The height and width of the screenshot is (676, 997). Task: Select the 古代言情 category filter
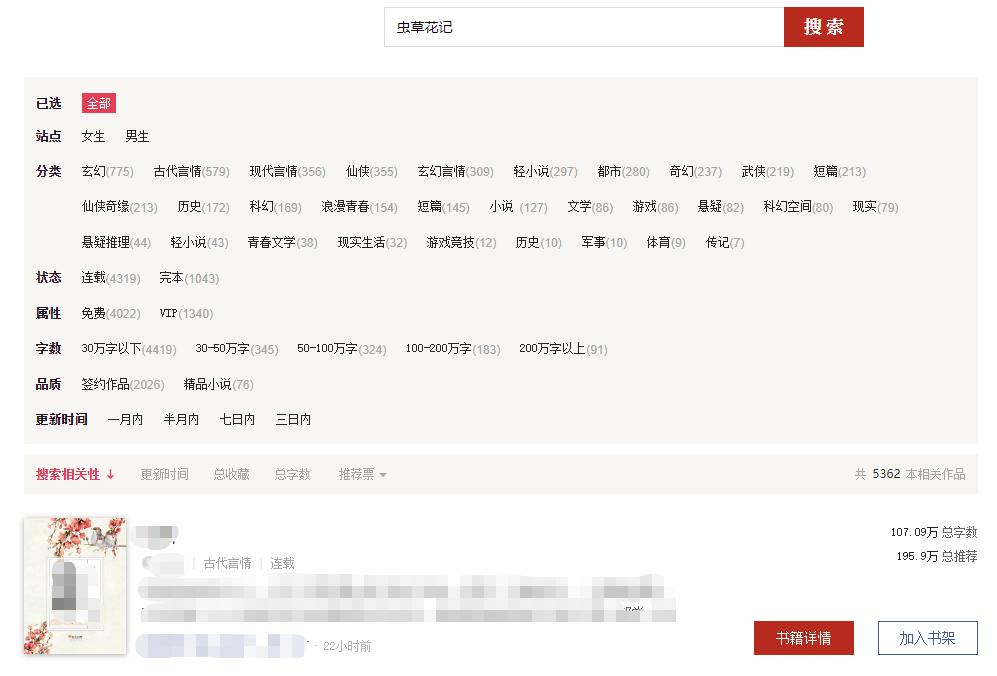click(166, 171)
